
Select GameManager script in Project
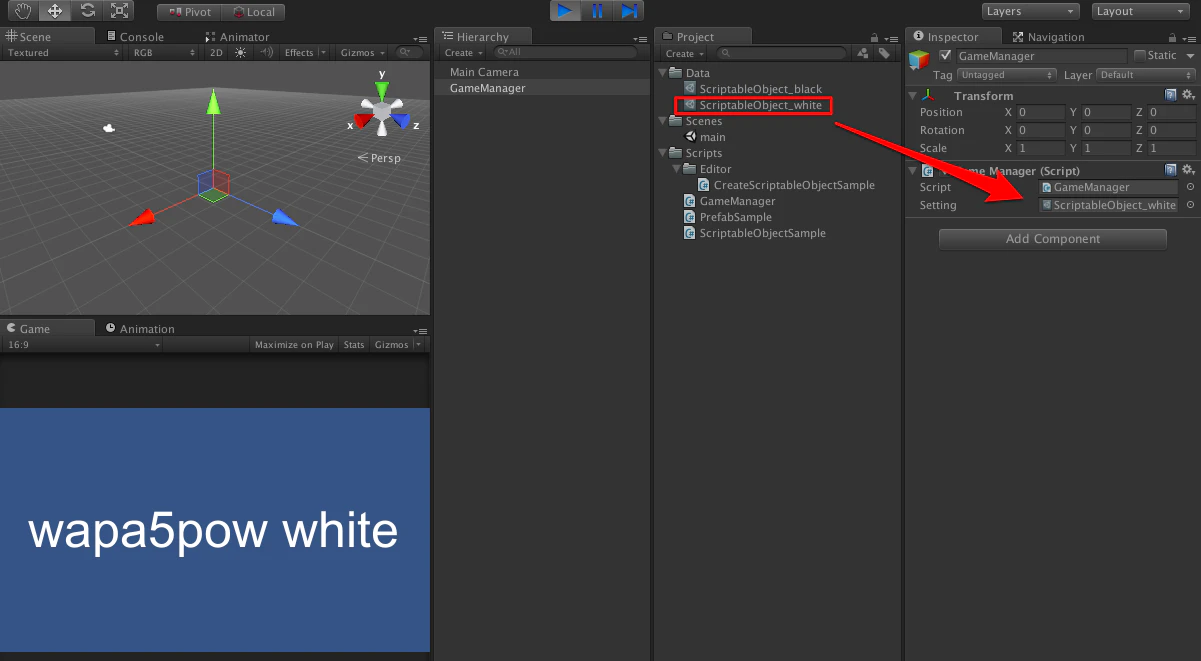click(730, 201)
